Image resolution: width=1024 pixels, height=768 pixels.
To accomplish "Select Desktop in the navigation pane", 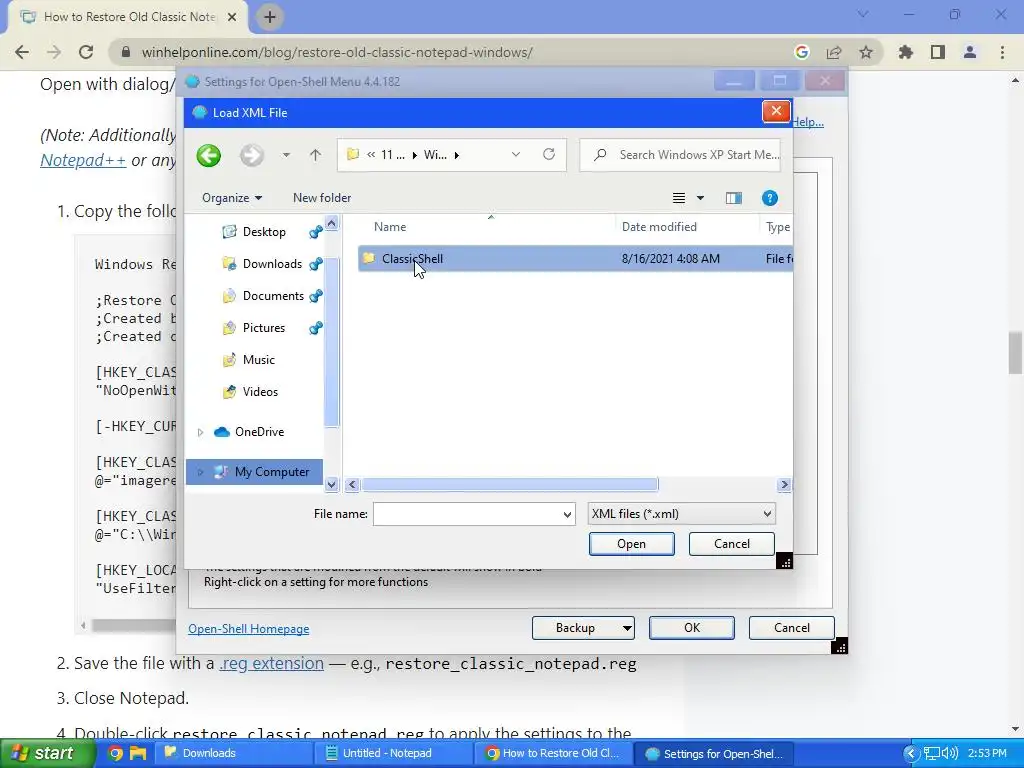I will coord(264,232).
